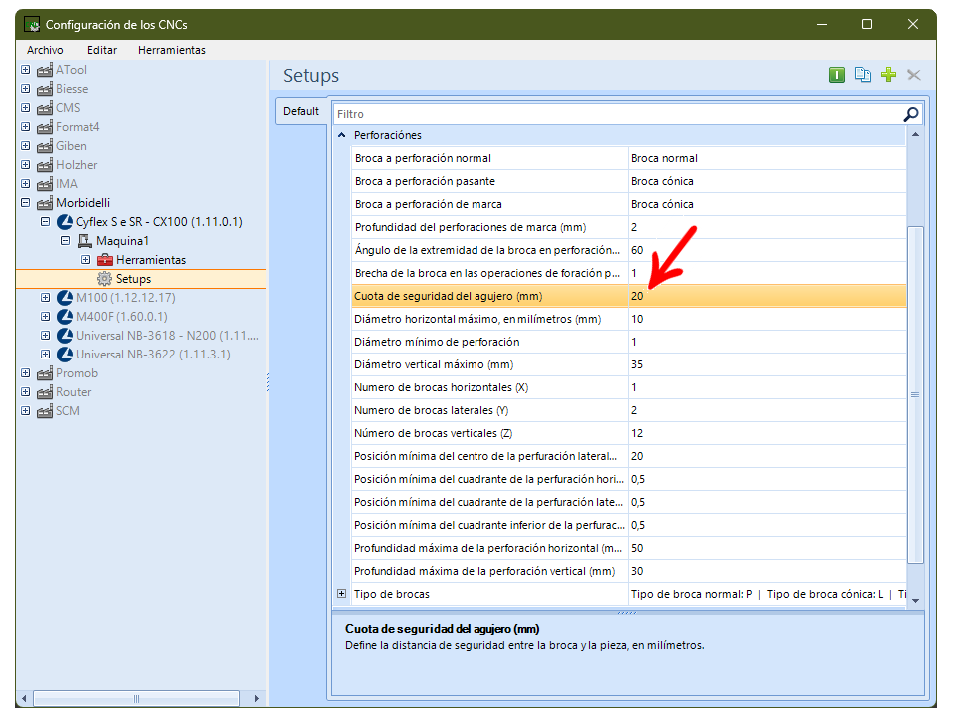Viewport: 953px width, 726px height.
Task: Open the Herramientas menu
Action: pyautogui.click(x=171, y=50)
